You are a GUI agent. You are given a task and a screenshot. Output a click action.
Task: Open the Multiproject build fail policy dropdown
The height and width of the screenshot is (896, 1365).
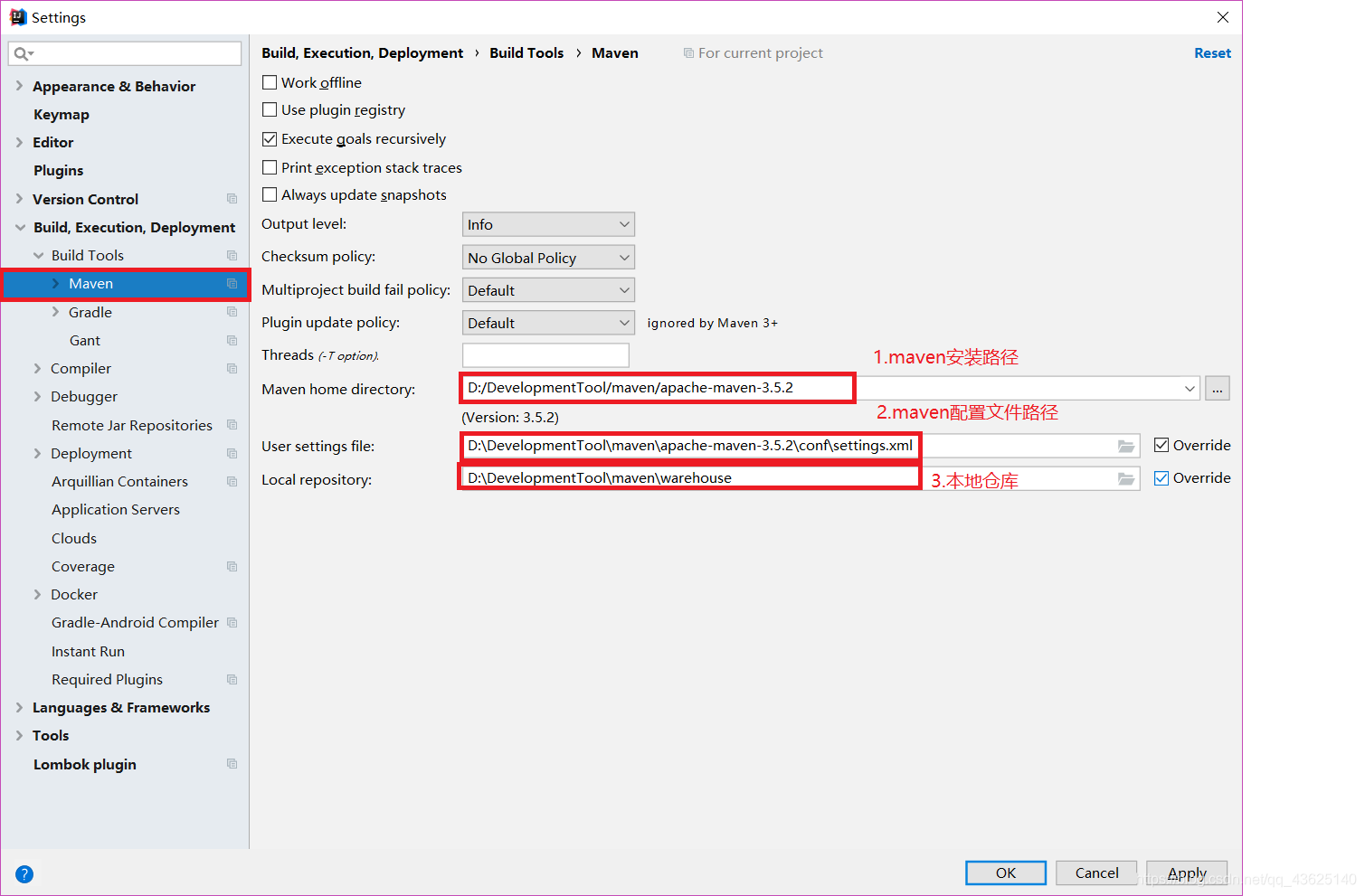(x=548, y=290)
